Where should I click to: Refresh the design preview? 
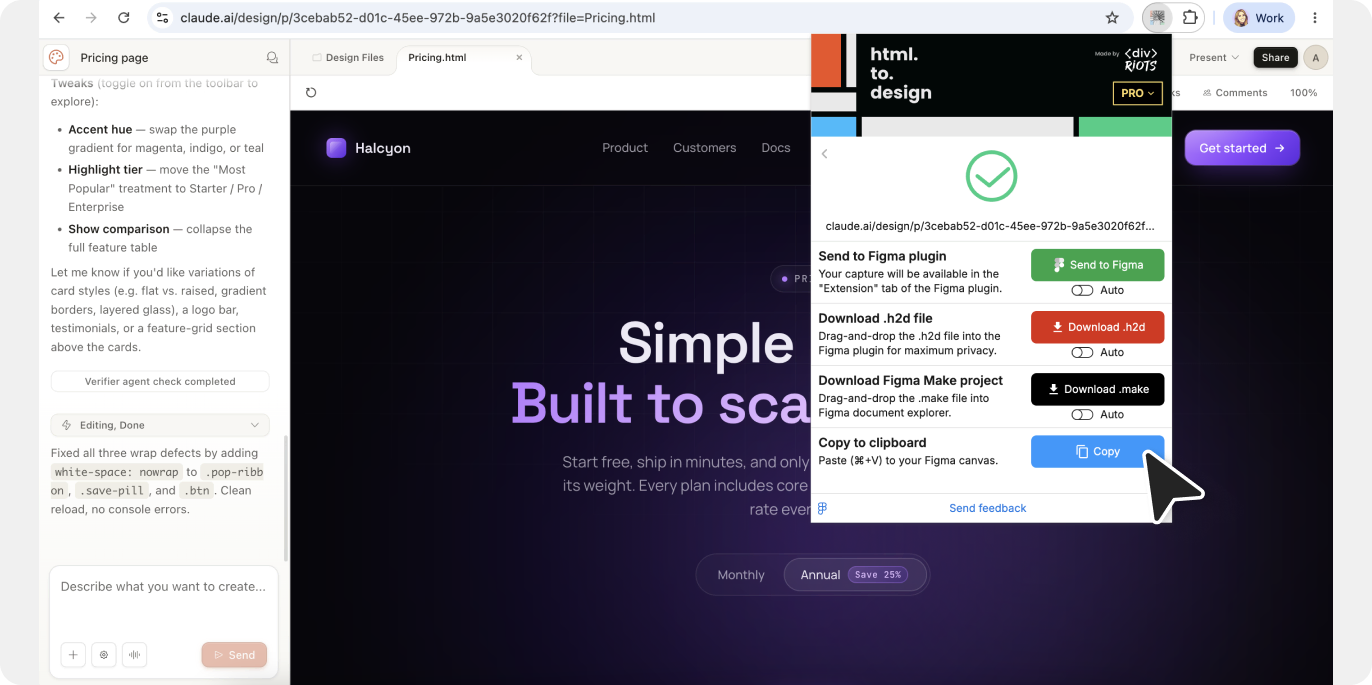click(x=311, y=93)
